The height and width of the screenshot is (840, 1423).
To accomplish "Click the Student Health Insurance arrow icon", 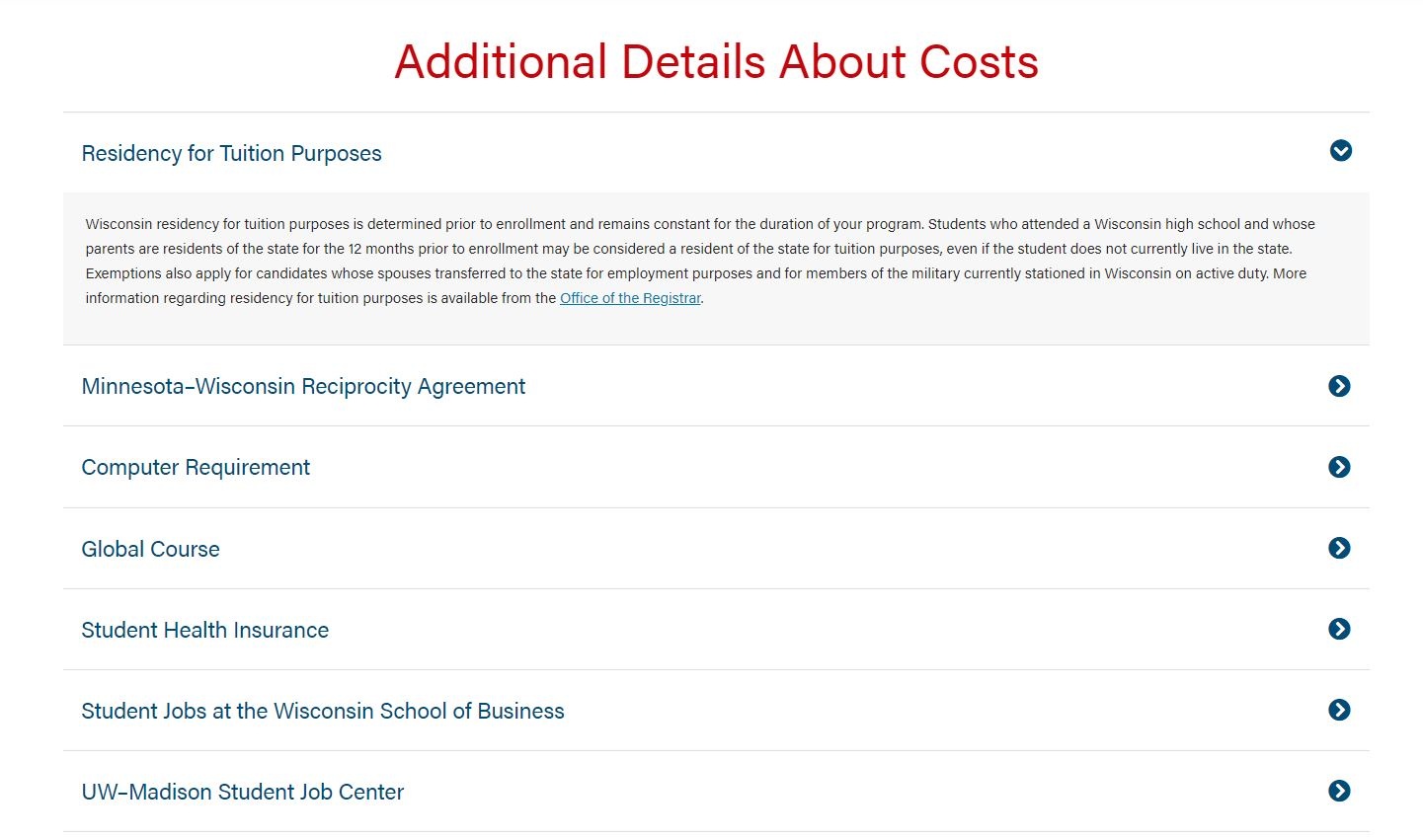I will click(x=1339, y=629).
